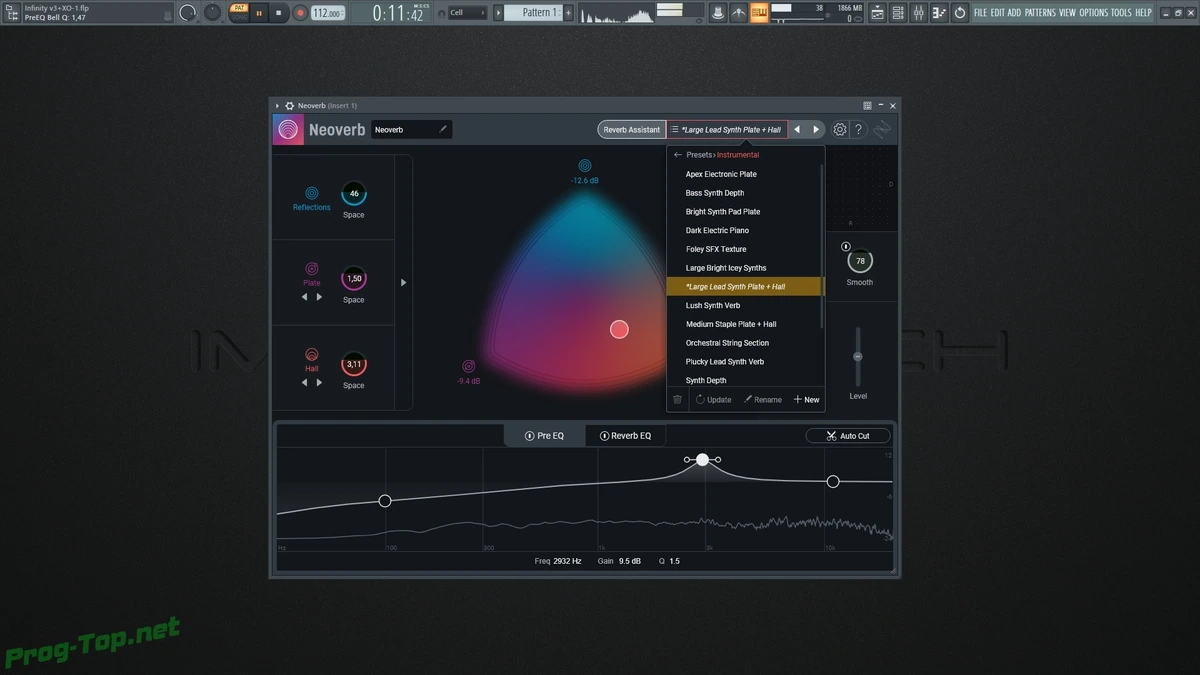
Task: Open Neoverb help question mark
Action: coord(858,130)
